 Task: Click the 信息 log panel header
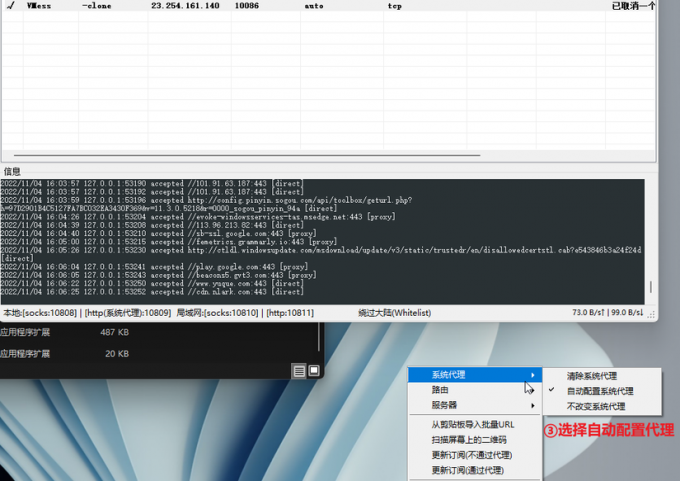tap(13, 172)
